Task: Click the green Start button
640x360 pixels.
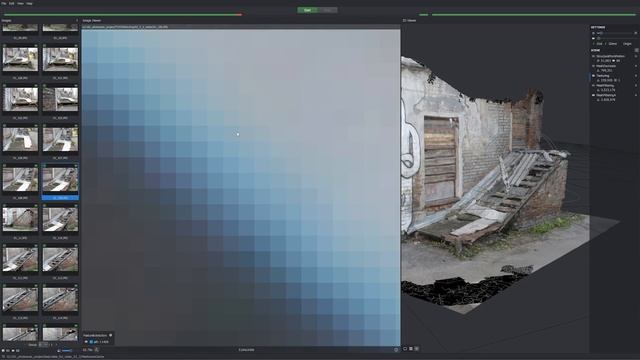Action: [307, 10]
